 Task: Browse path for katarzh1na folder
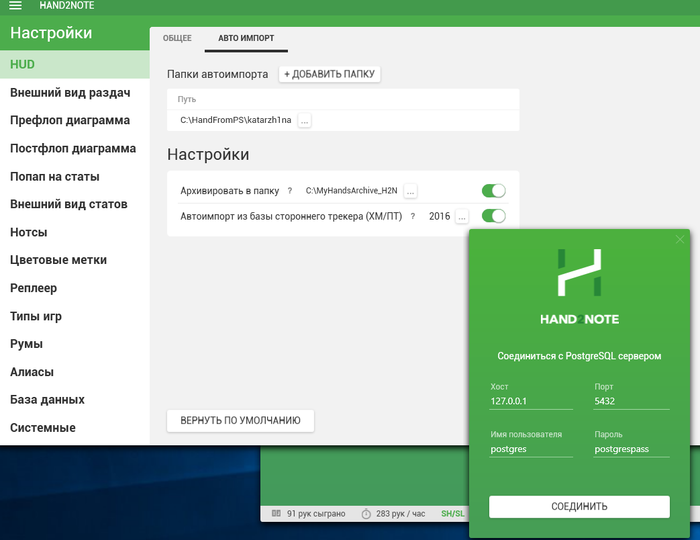[304, 120]
